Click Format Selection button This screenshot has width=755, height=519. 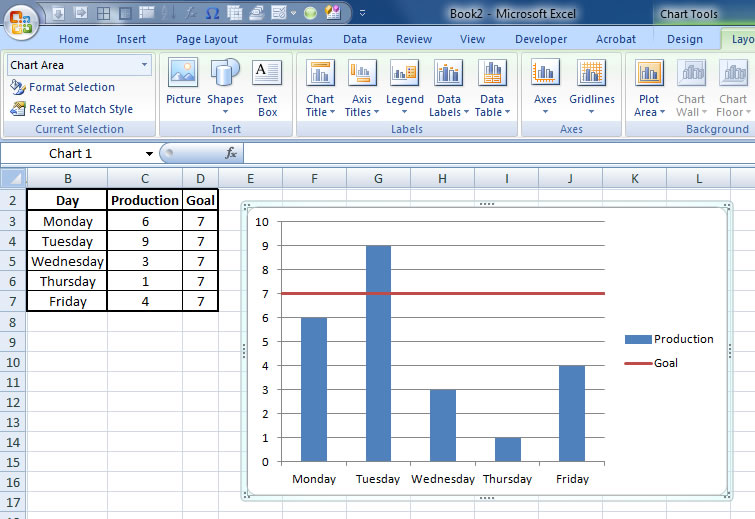point(71,87)
